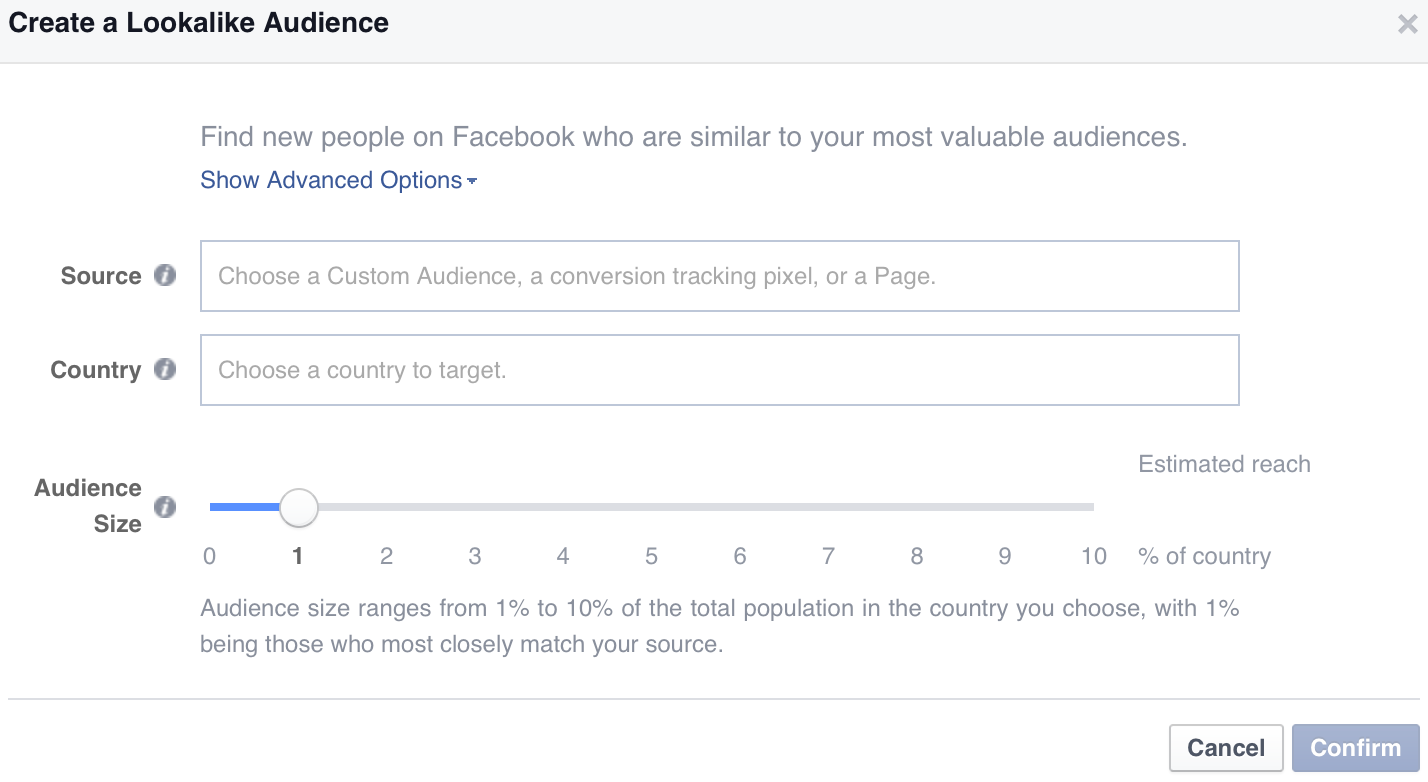The image size is (1428, 782).
Task: Click the 'Audience Size' label
Action: (88, 506)
